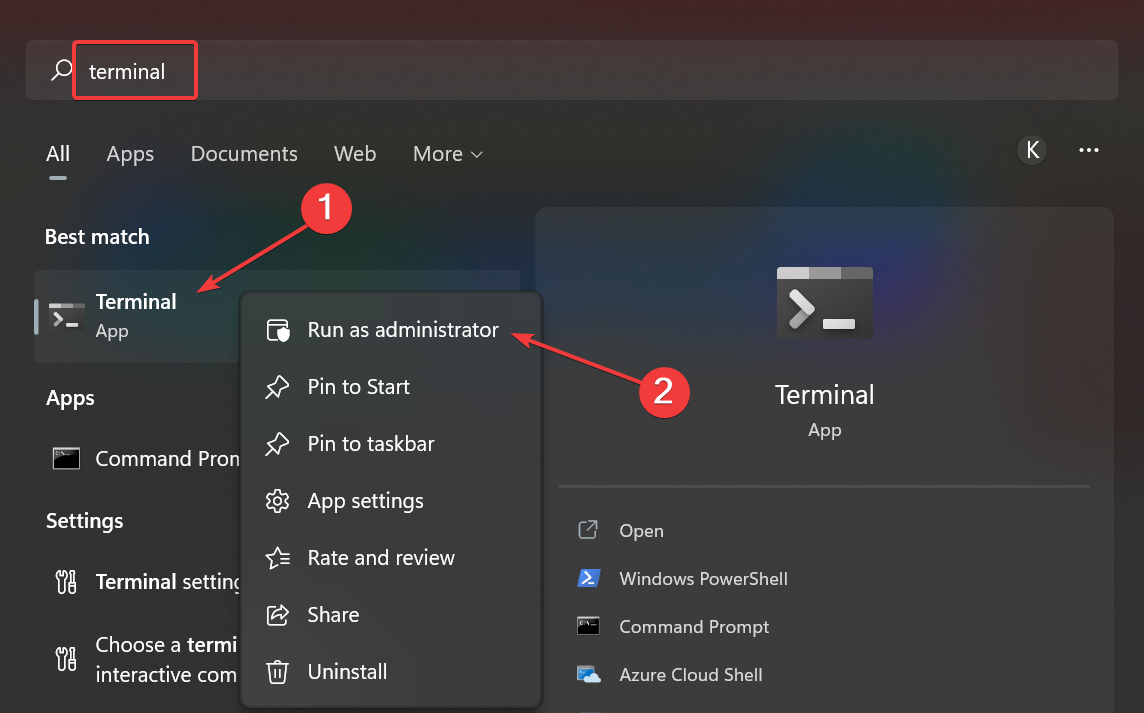Click the Terminal icon in best match

[66, 316]
